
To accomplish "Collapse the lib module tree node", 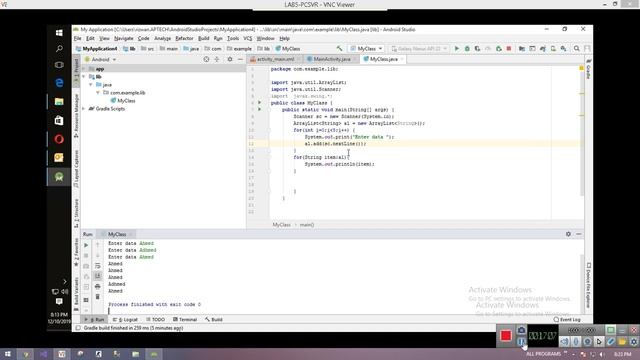I will point(84,77).
